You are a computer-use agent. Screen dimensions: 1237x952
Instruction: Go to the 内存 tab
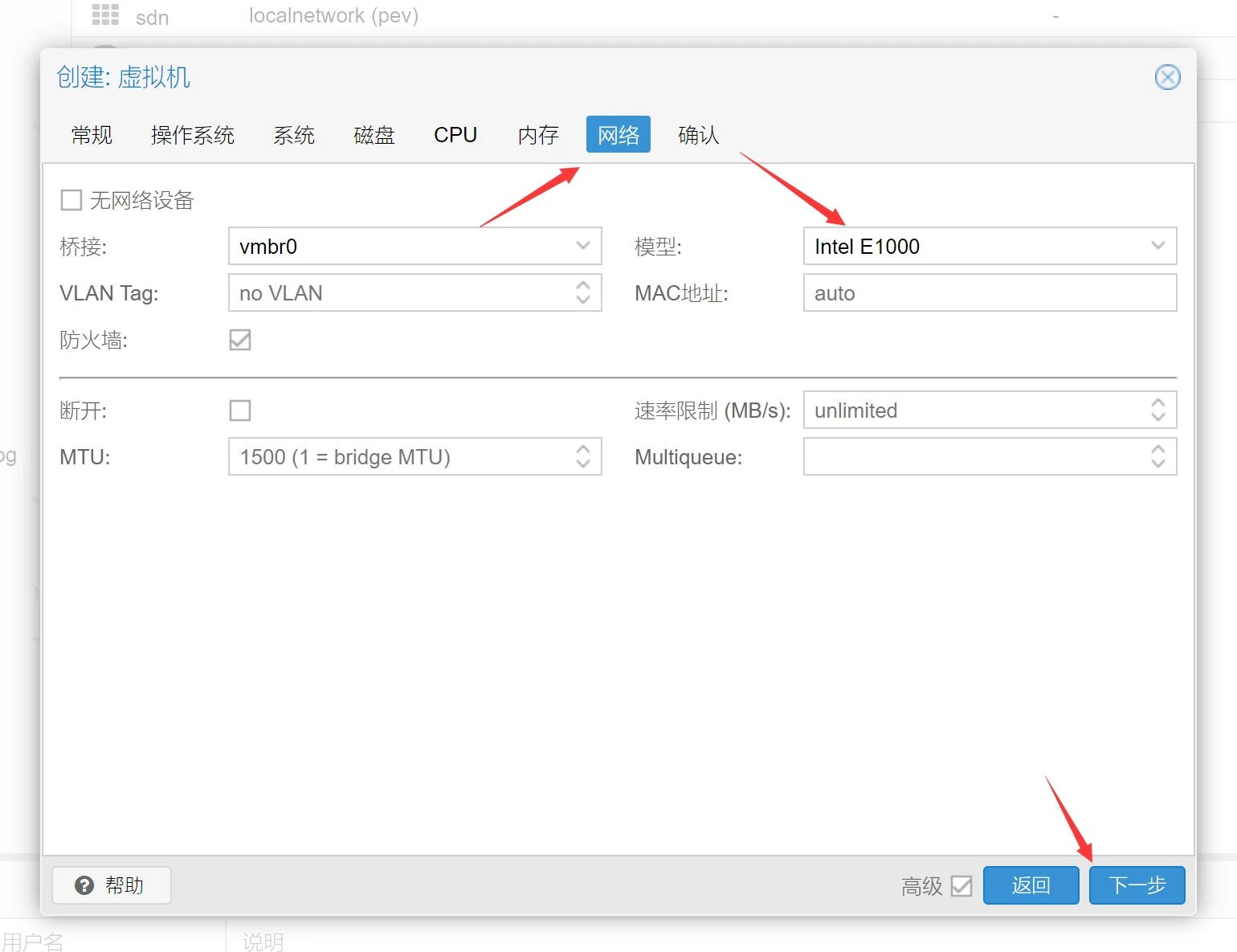[538, 134]
